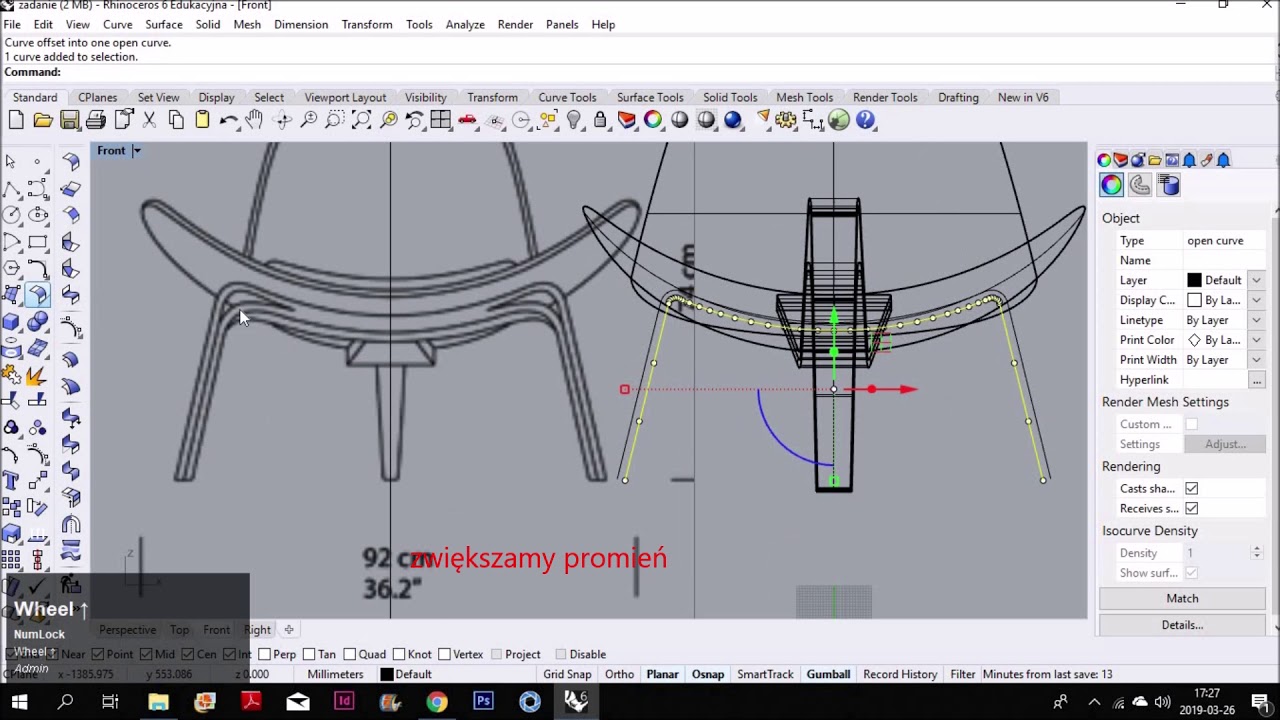Click the New file icon
The width and height of the screenshot is (1280, 720).
pyautogui.click(x=16, y=120)
